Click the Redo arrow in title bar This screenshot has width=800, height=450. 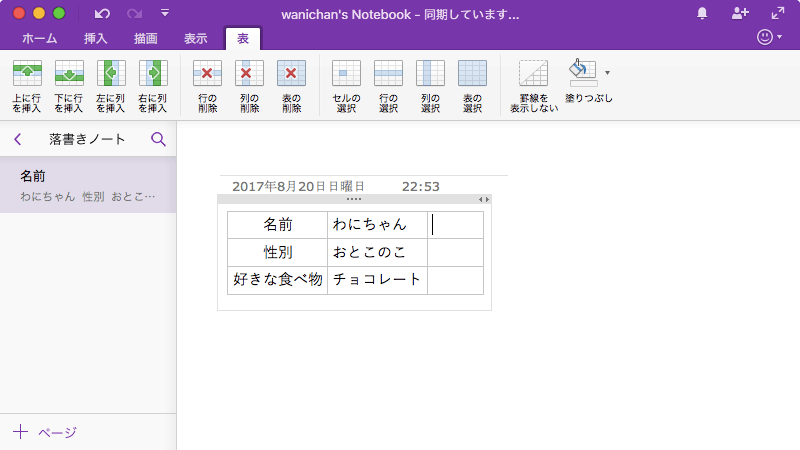pyautogui.click(x=135, y=14)
